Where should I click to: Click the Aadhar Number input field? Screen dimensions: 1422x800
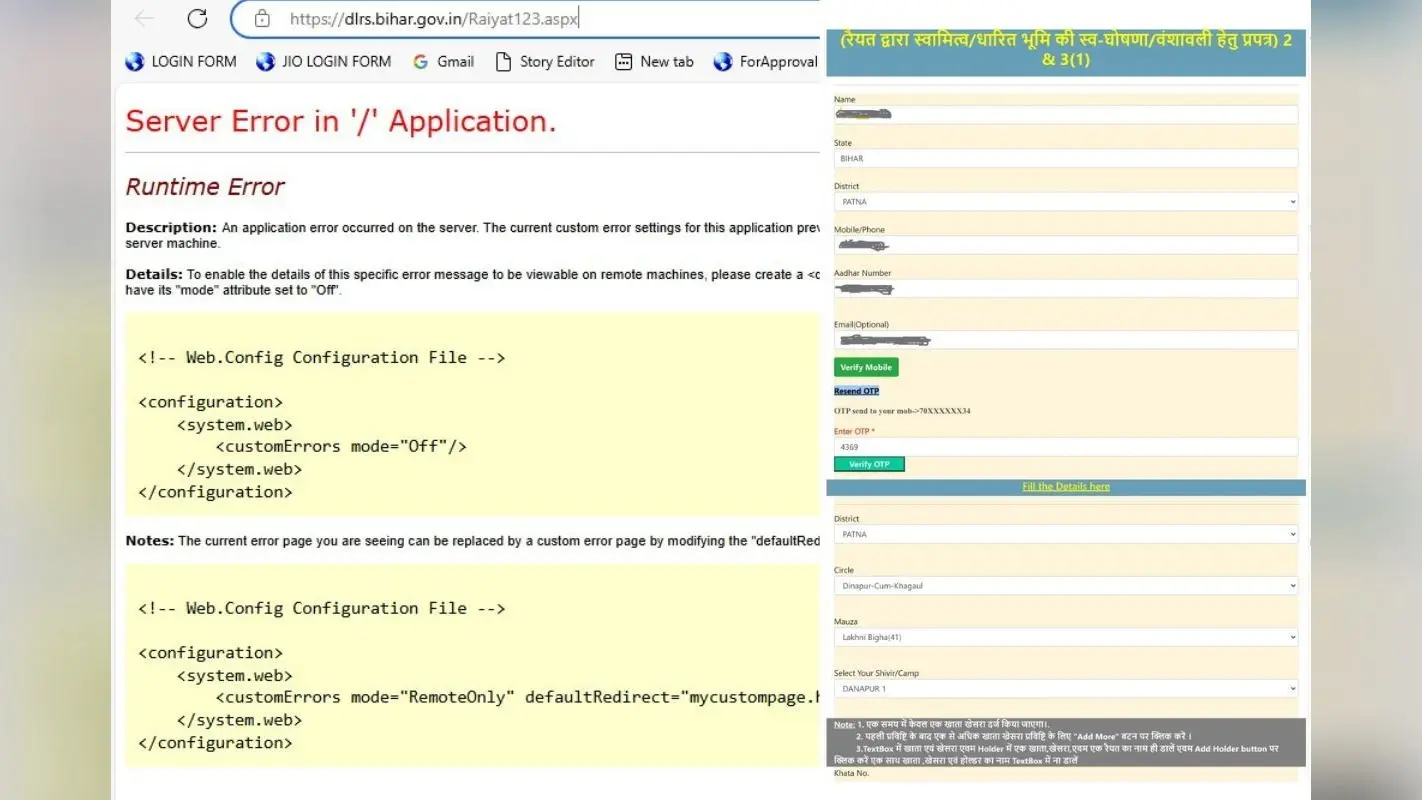point(1066,288)
